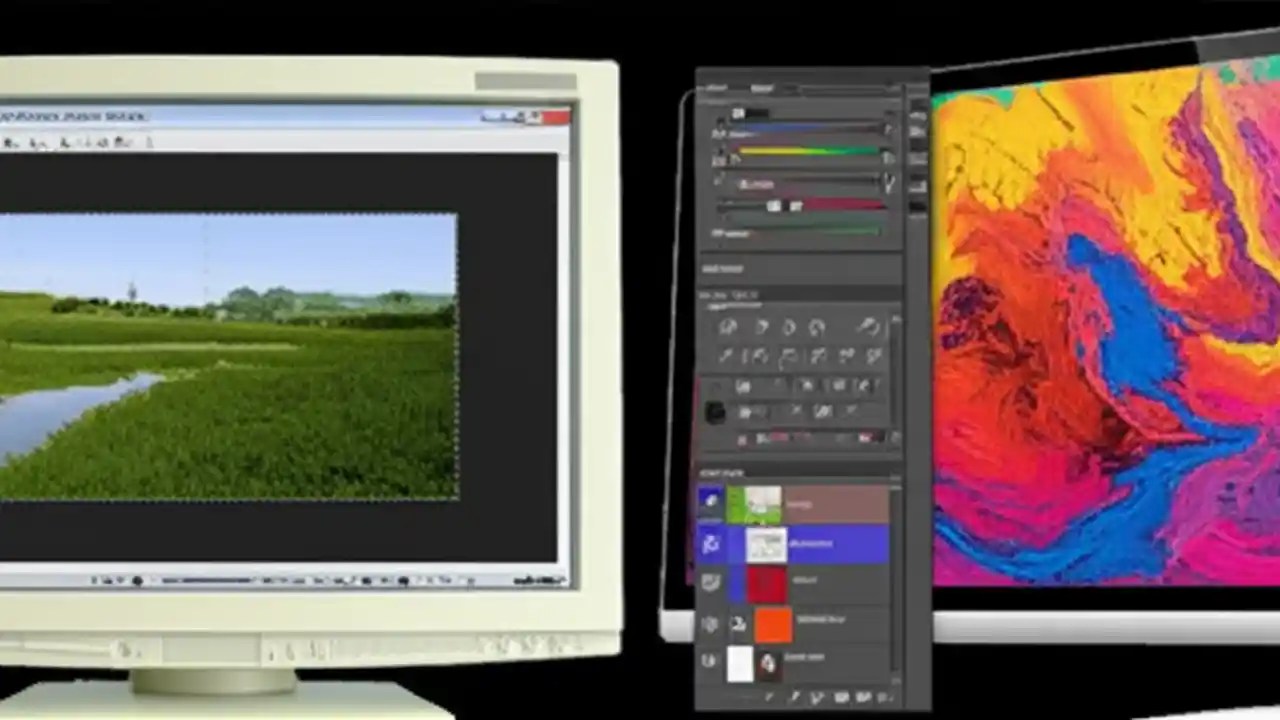
Task: Click the Add layer mask icon
Action: pos(818,696)
